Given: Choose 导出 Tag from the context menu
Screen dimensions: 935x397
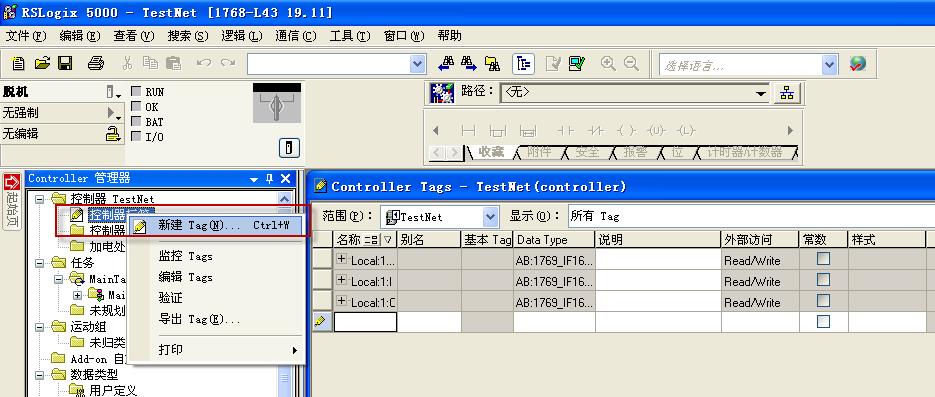Looking at the screenshot, I should (x=200, y=319).
